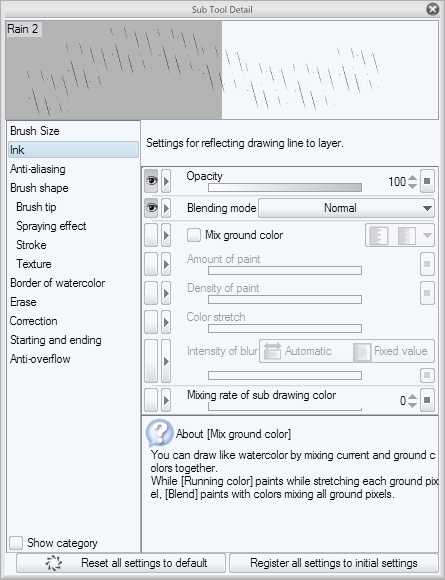Open Starting and ending category
445x580 pixels.
73,340
